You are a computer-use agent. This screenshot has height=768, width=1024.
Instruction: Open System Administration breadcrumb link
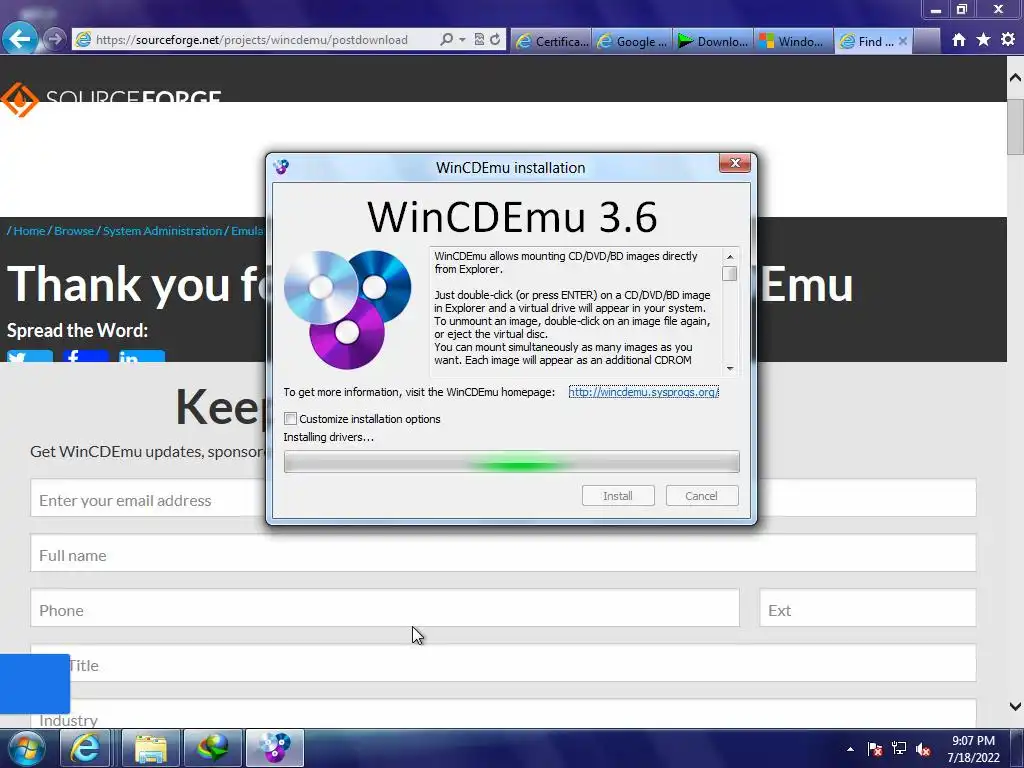point(163,231)
